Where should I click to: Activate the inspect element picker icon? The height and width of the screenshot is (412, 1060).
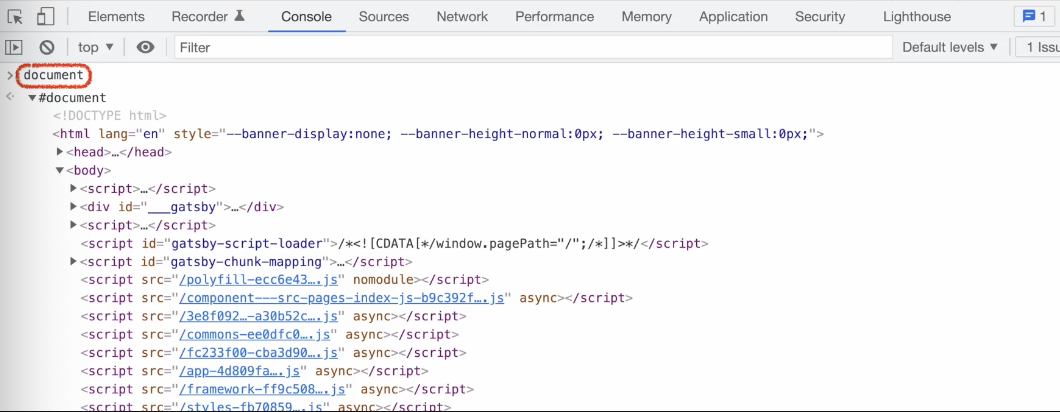point(16,17)
